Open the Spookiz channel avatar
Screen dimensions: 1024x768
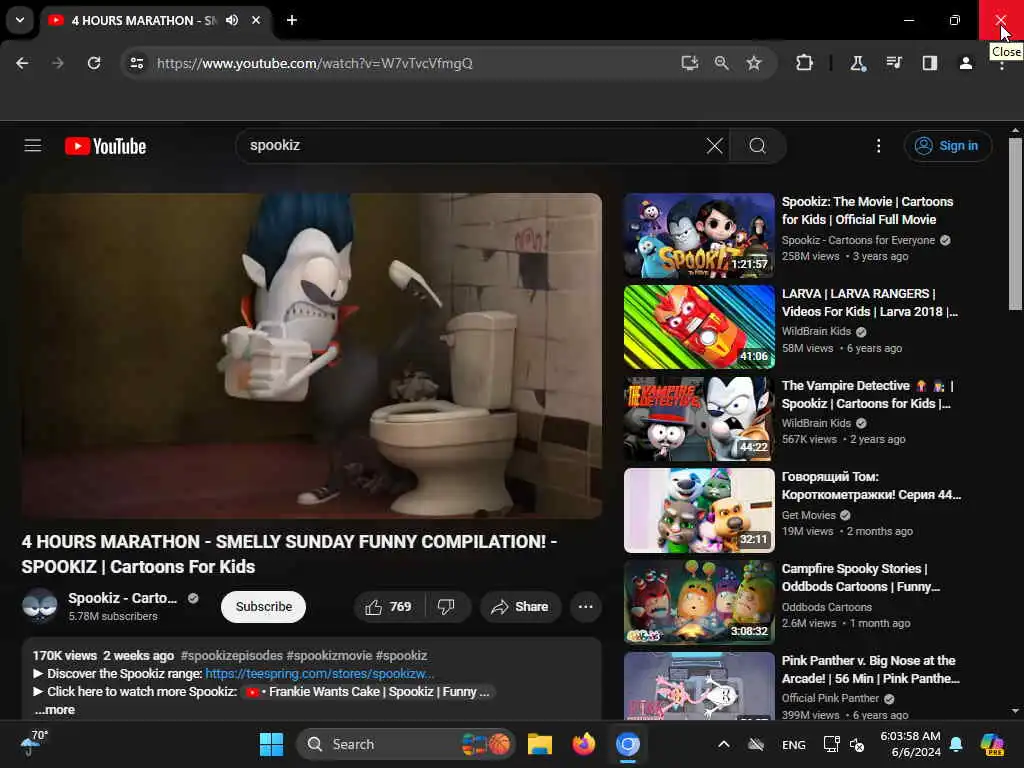click(x=40, y=605)
